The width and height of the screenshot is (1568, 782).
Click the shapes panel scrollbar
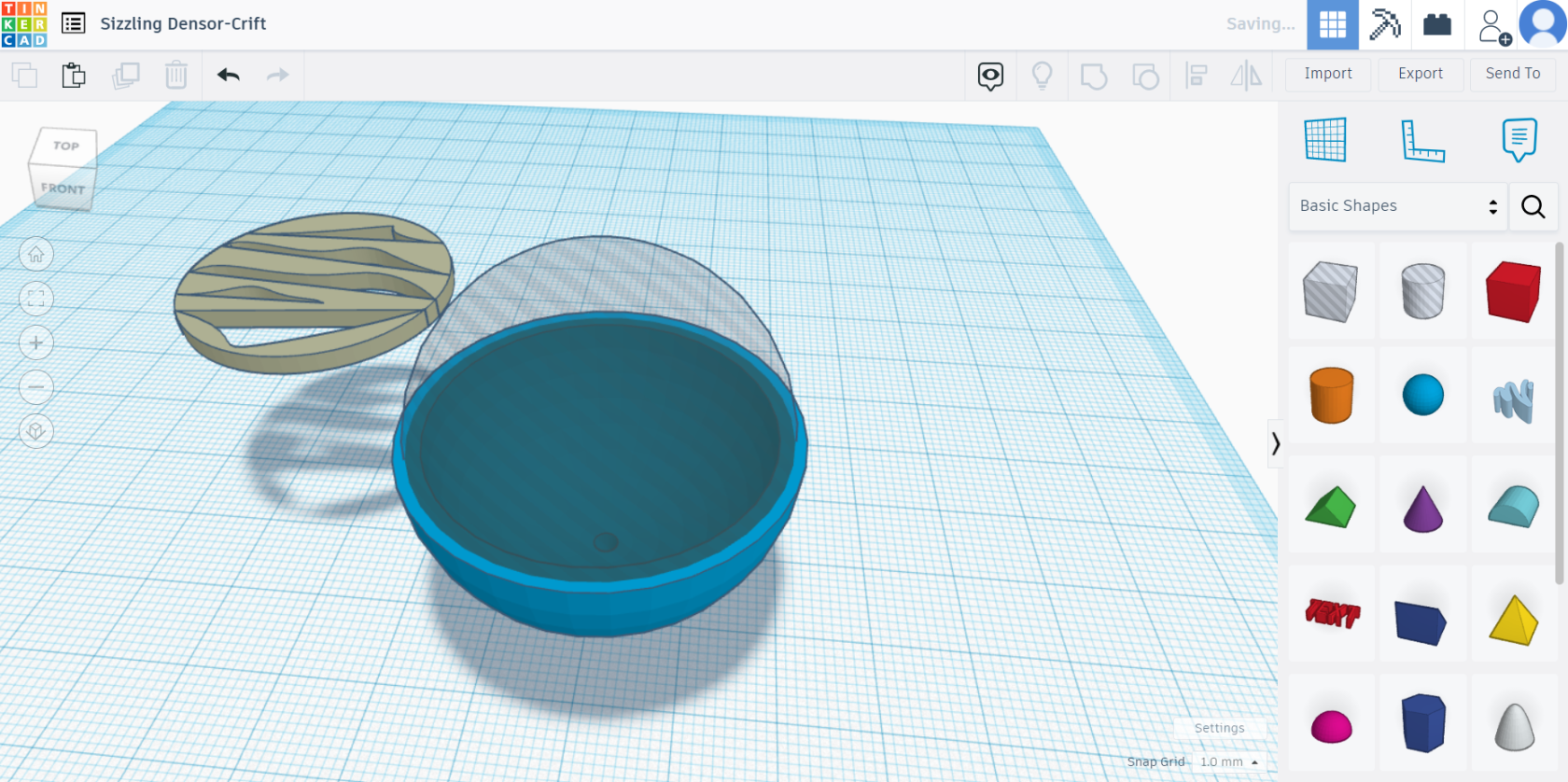1559,413
